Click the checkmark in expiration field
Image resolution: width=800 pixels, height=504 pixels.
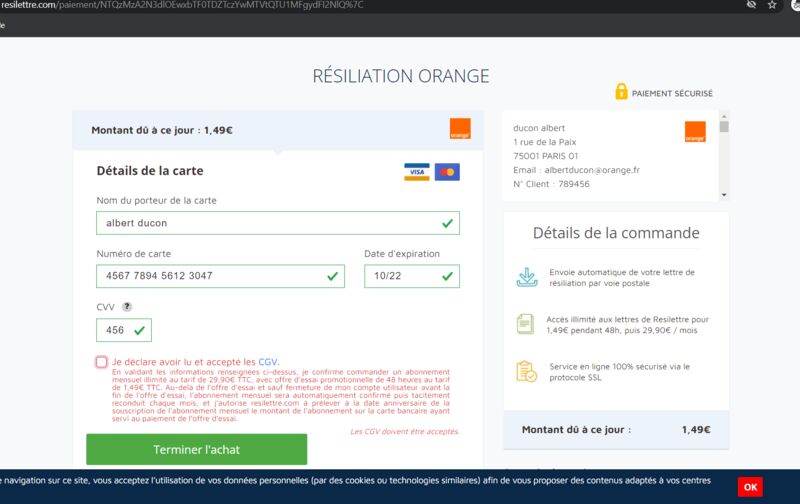tap(447, 276)
